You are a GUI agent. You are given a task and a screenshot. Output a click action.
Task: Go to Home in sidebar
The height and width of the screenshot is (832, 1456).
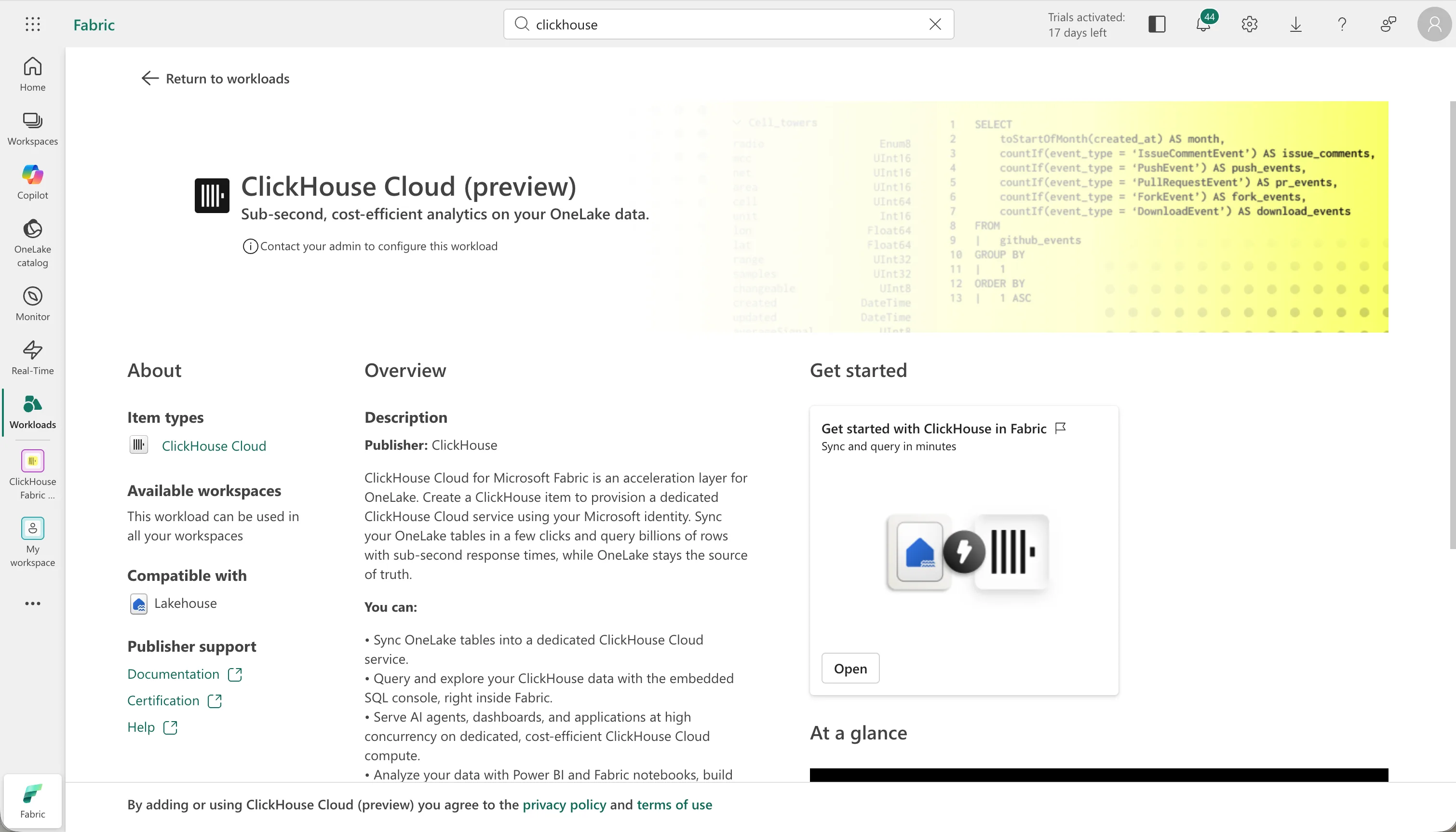(33, 74)
